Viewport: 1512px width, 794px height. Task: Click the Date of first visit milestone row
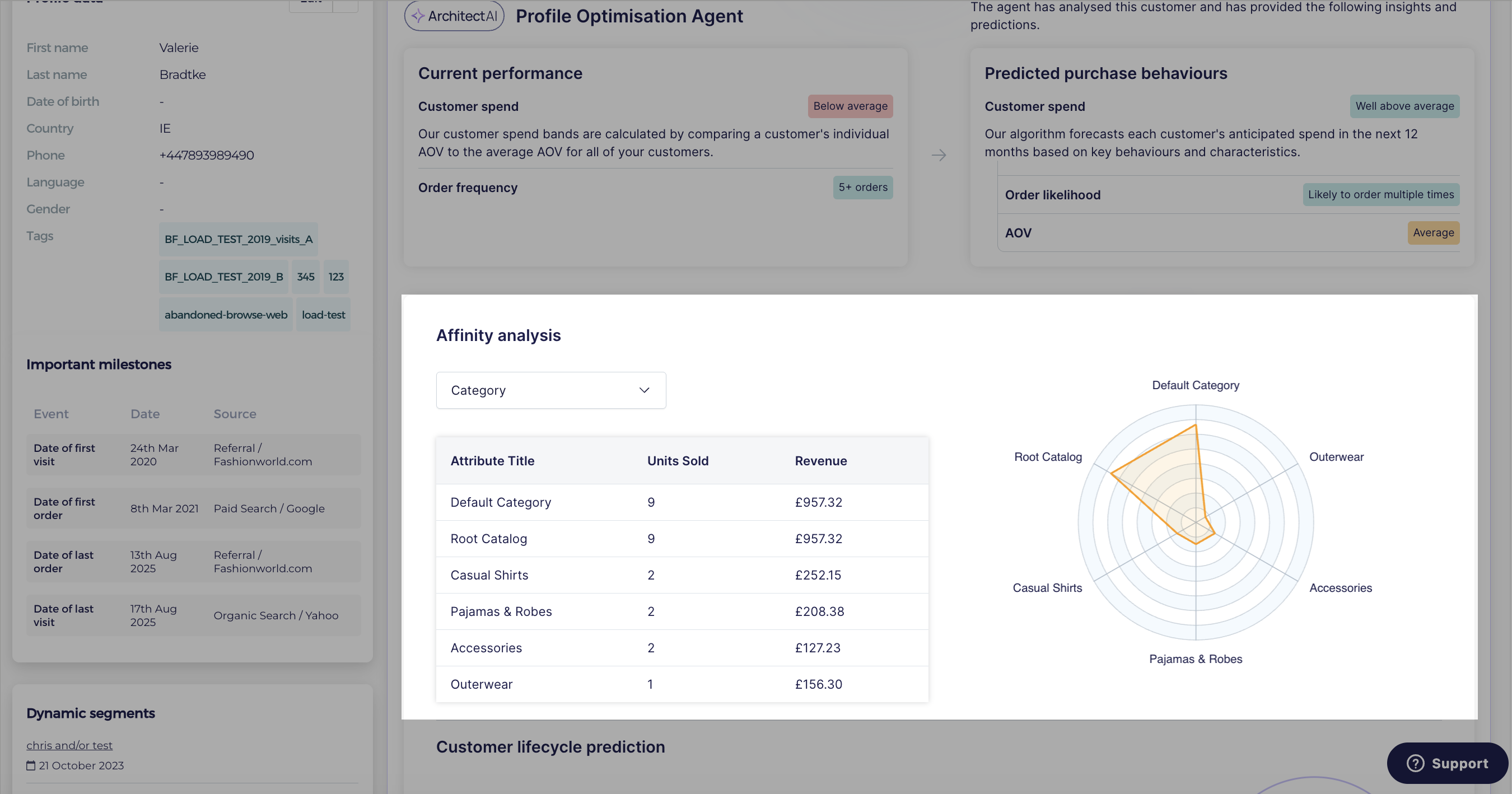(x=193, y=454)
